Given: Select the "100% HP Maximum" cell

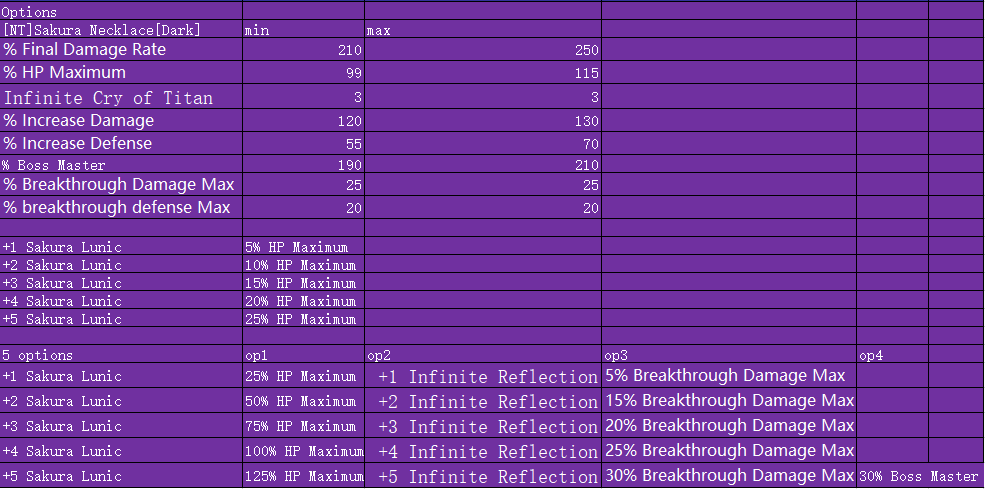Looking at the screenshot, I should [303, 451].
